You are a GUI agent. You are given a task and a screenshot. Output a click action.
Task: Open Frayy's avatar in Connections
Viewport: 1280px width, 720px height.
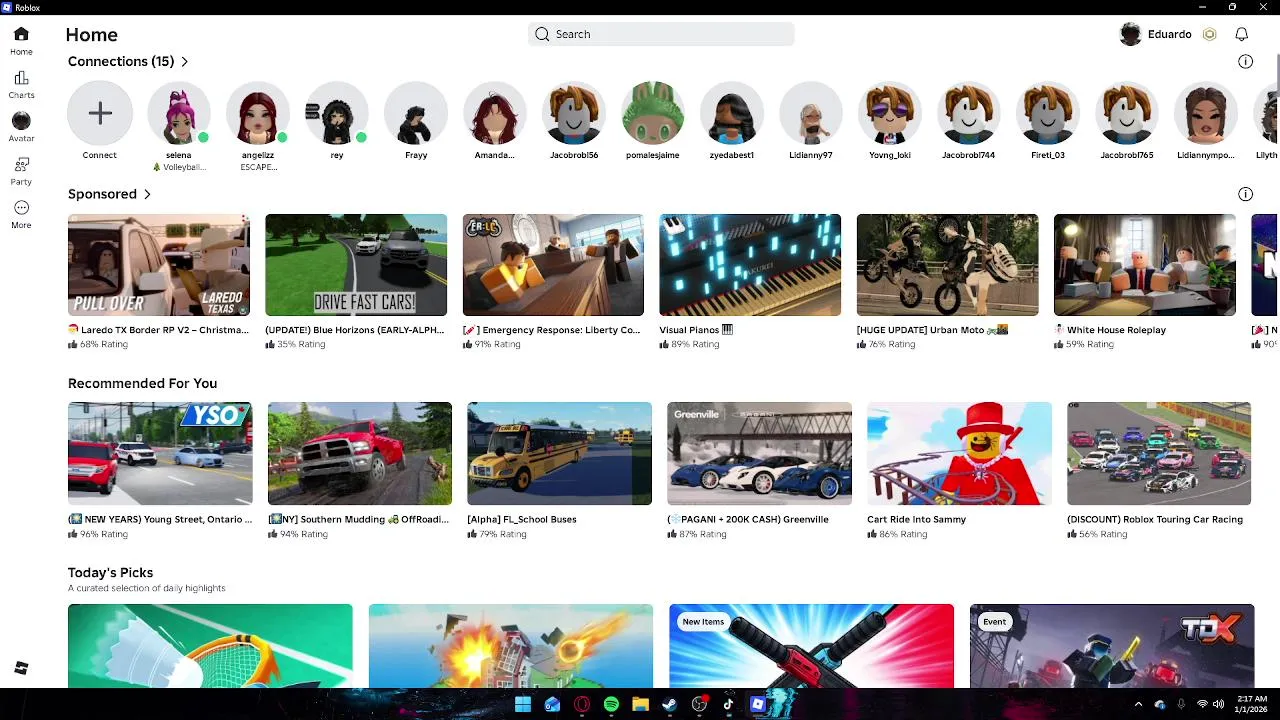416,114
